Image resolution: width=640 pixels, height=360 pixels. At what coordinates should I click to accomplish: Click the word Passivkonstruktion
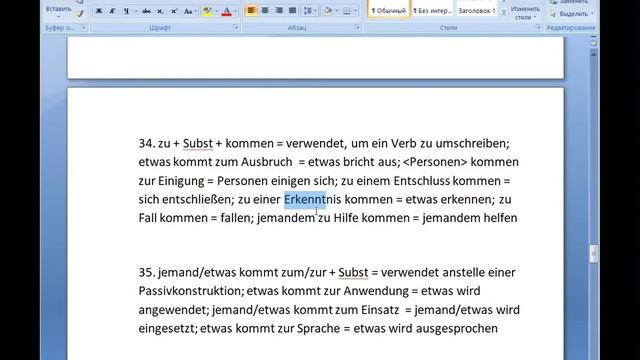(x=191, y=291)
